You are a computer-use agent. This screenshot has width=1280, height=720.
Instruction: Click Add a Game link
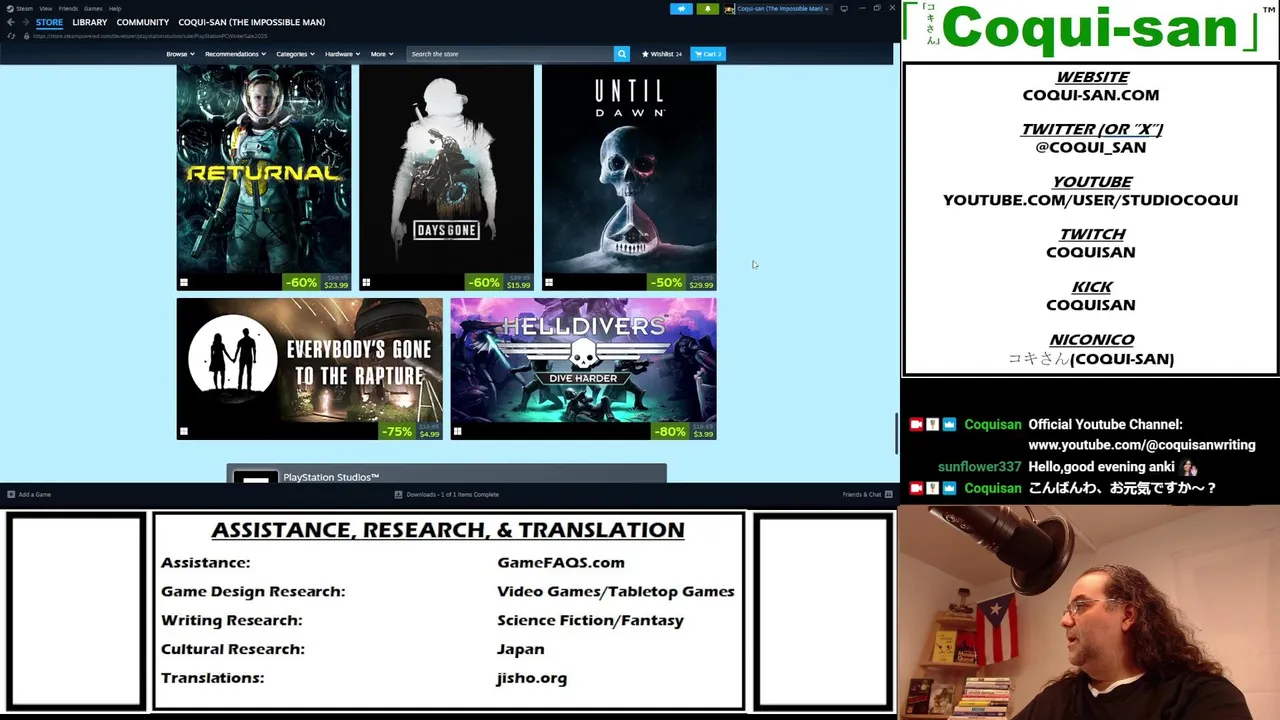point(28,494)
